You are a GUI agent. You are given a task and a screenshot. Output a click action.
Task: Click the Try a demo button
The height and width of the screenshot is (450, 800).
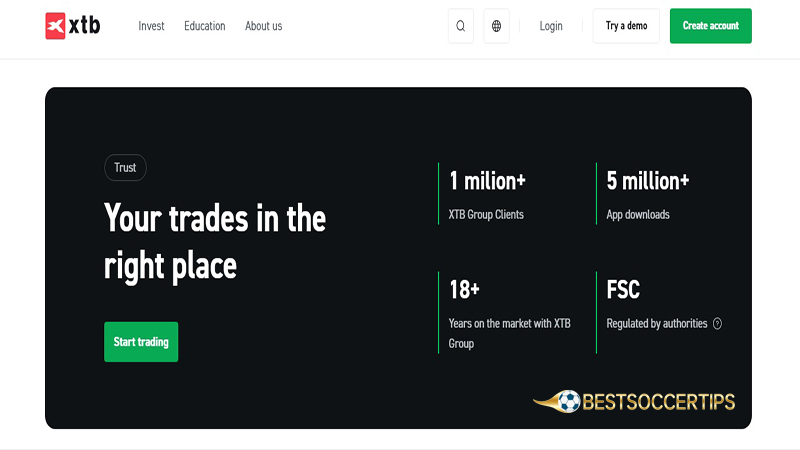[626, 26]
